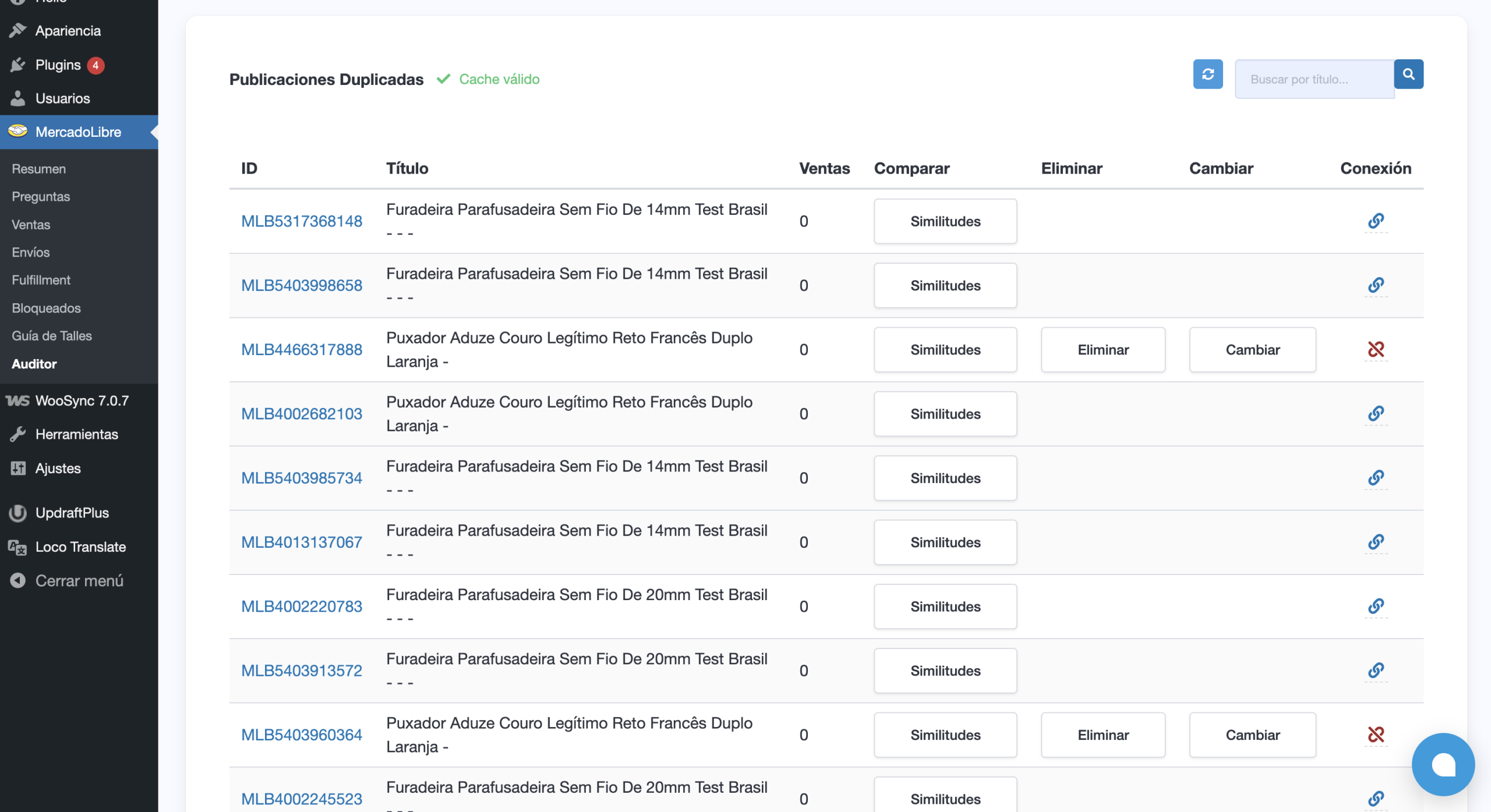Open the Apariencia menu
The height and width of the screenshot is (812, 1491).
(79, 30)
